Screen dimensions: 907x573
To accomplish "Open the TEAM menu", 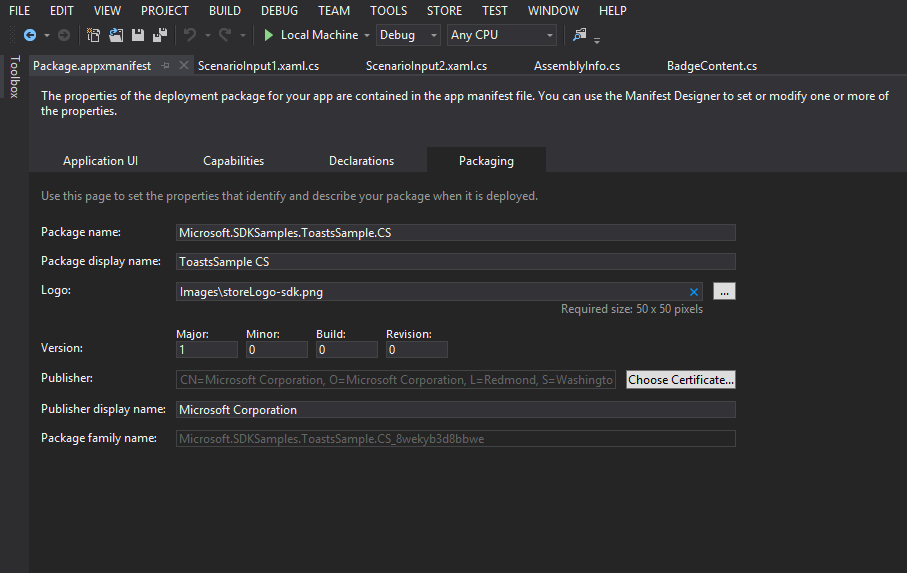I will pyautogui.click(x=334, y=10).
